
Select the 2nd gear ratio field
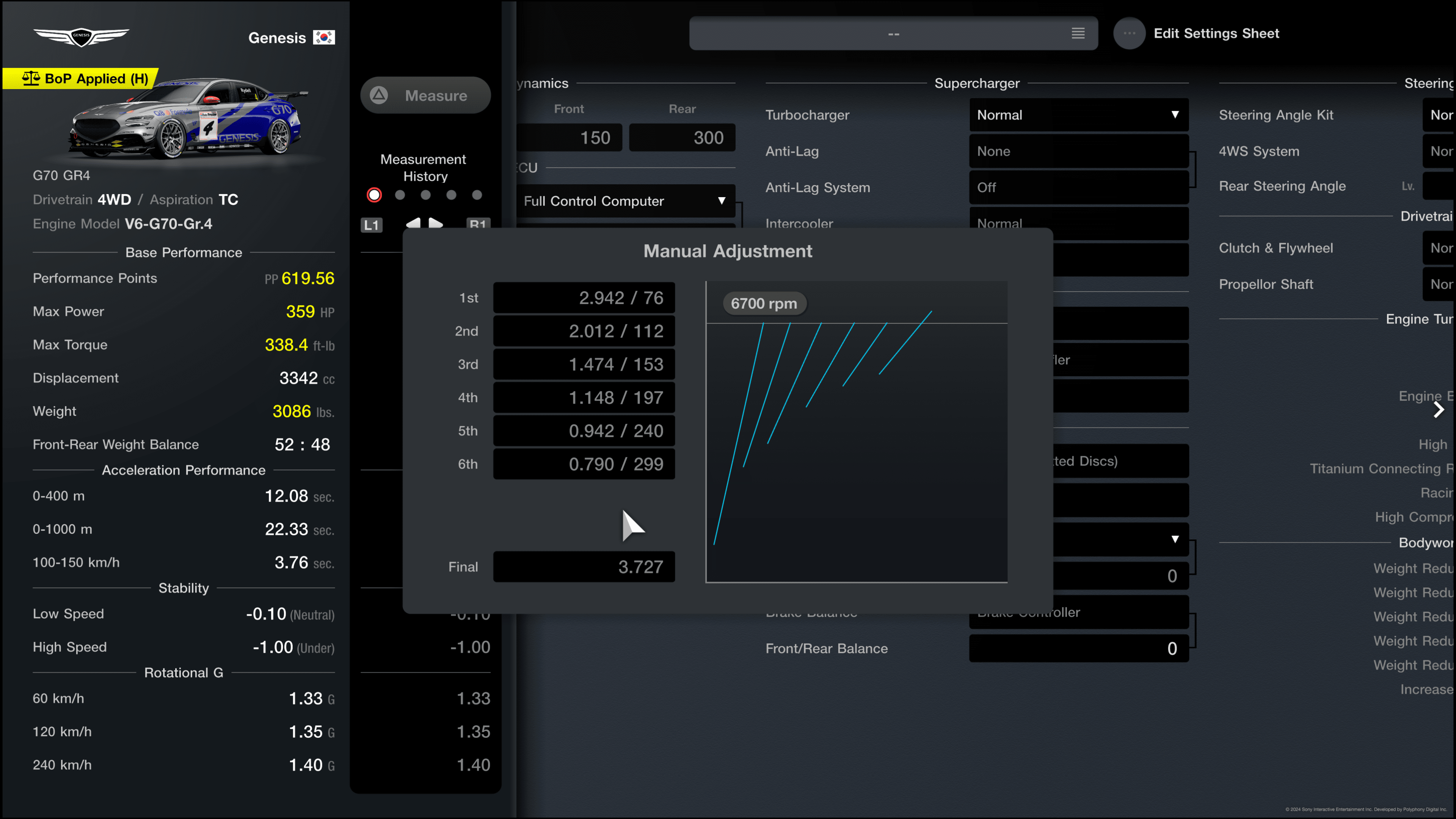point(584,331)
